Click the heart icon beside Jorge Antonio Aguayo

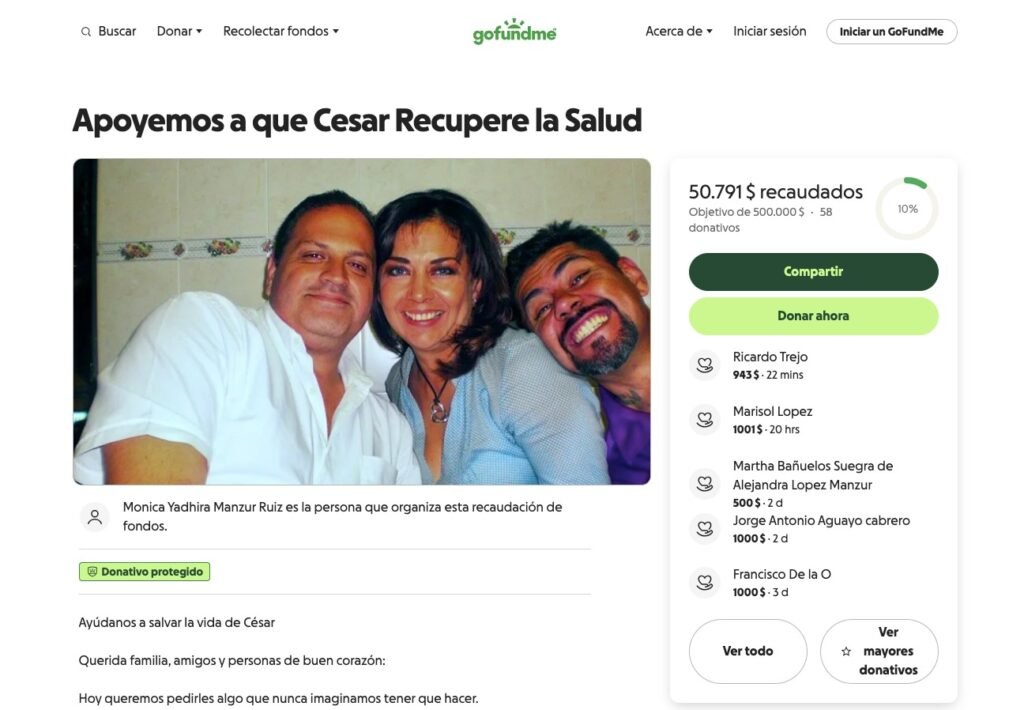point(704,528)
